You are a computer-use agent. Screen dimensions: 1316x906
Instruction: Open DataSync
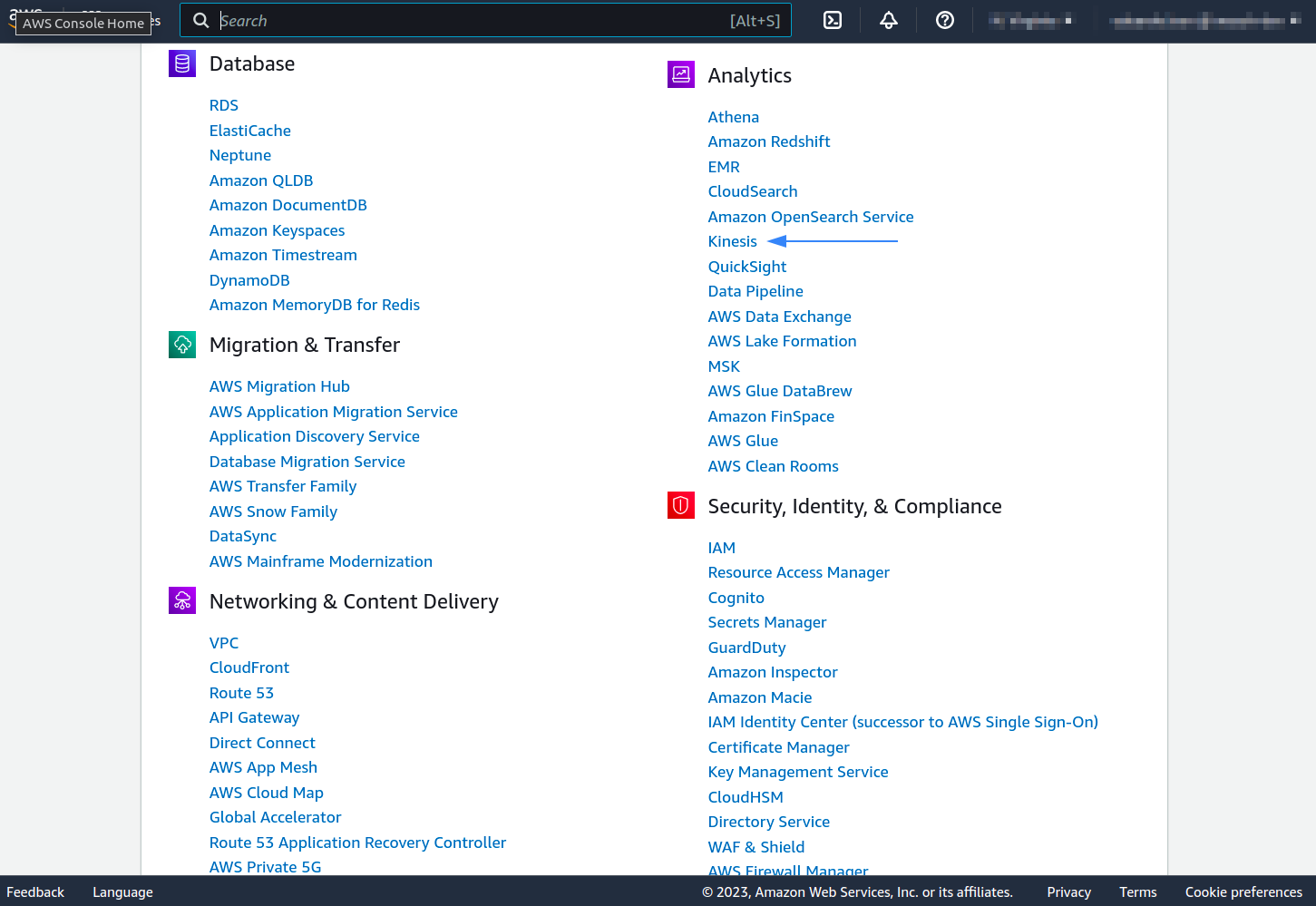[243, 536]
